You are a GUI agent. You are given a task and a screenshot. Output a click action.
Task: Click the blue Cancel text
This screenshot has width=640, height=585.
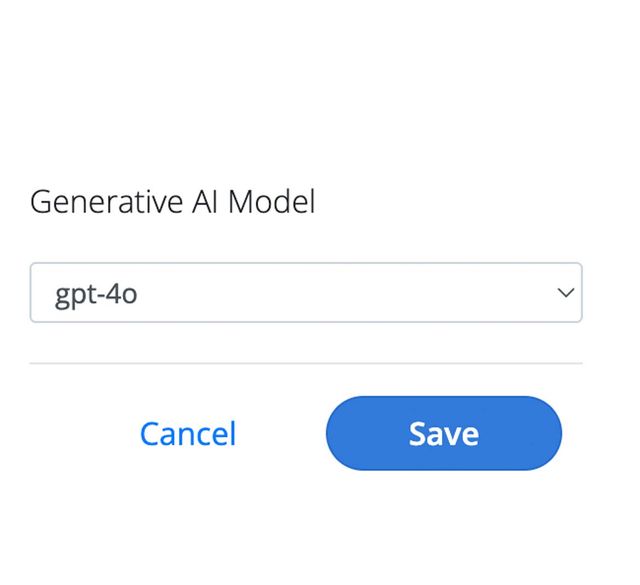(x=188, y=434)
